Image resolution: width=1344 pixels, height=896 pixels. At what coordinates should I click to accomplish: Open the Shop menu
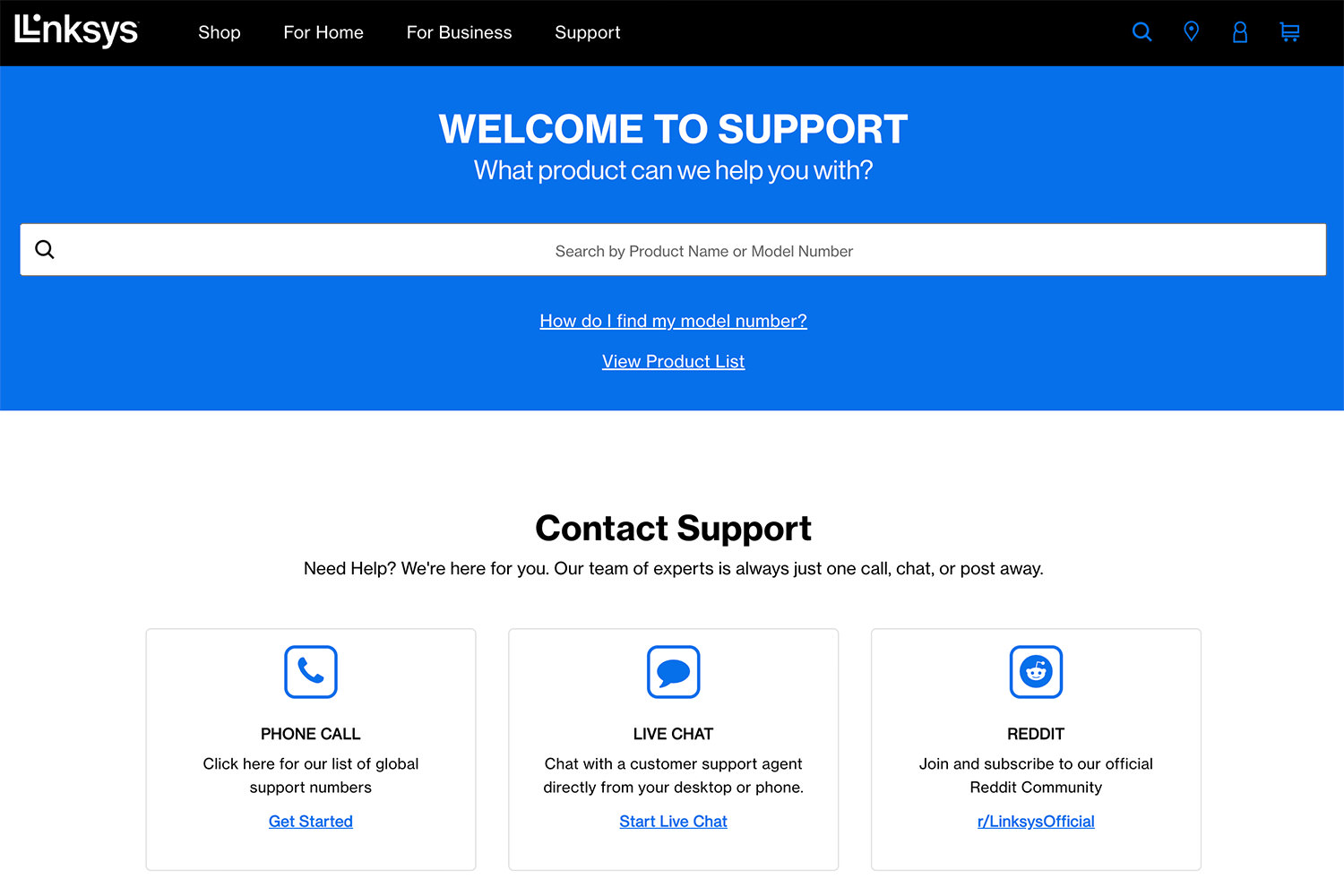pyautogui.click(x=220, y=32)
